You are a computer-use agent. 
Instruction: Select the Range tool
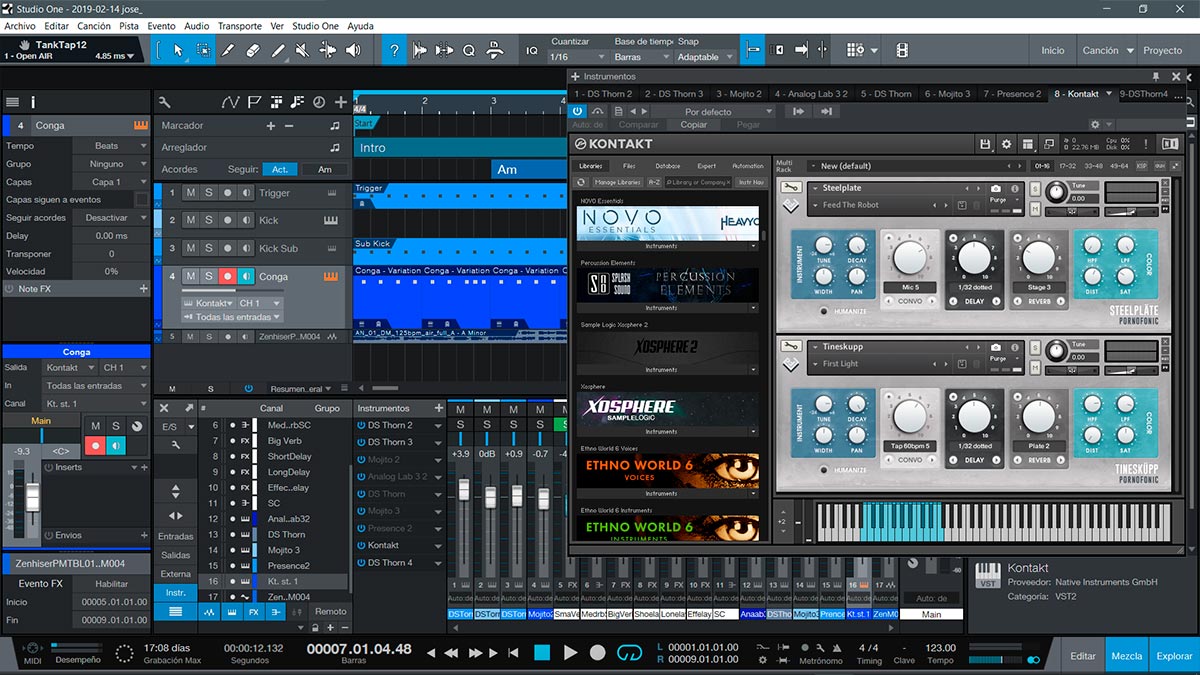click(204, 49)
